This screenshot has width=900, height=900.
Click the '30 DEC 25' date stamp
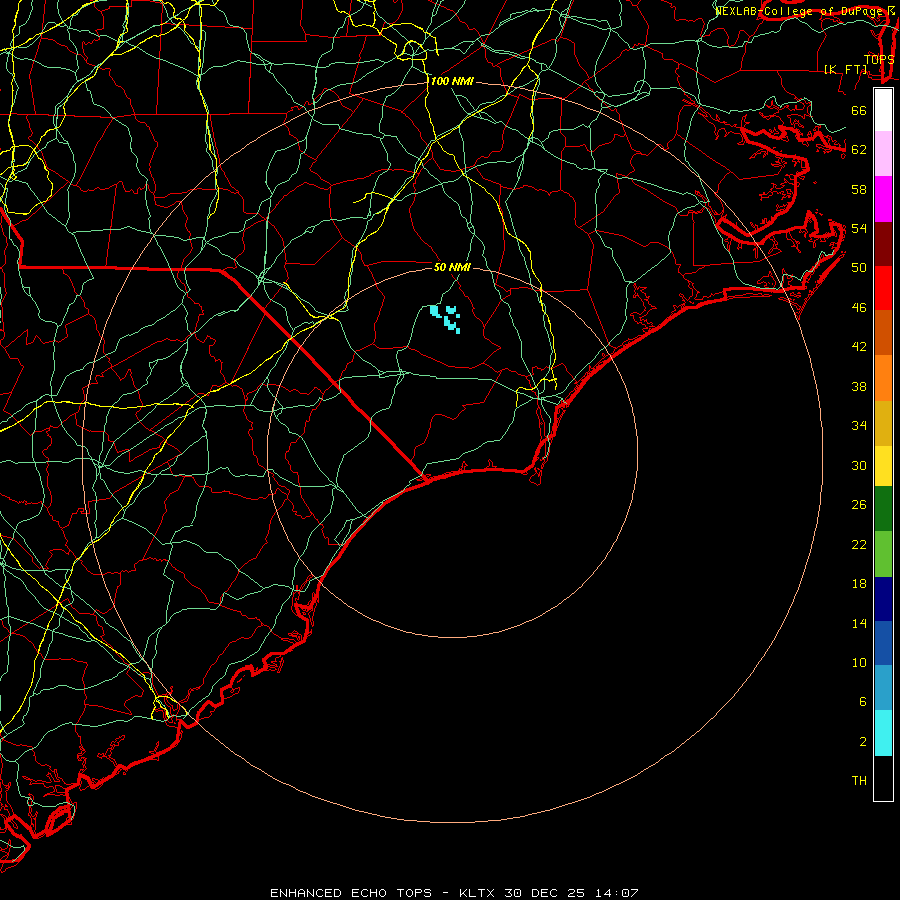pyautogui.click(x=545, y=893)
